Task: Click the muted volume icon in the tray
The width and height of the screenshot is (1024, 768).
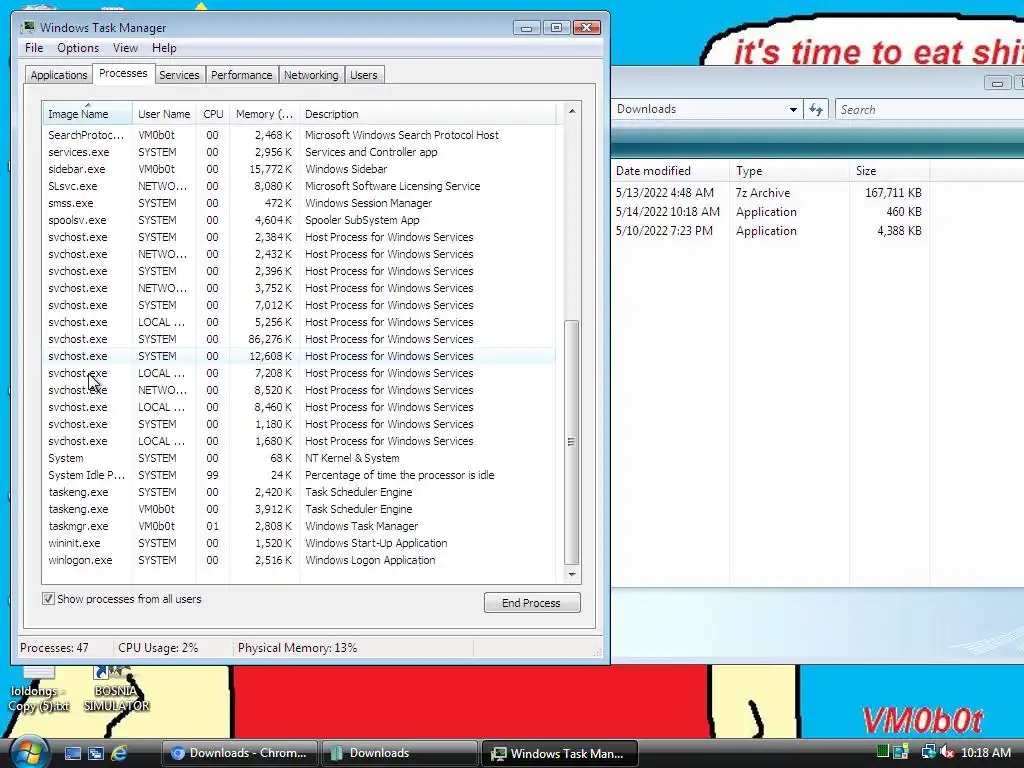Action: tap(946, 752)
